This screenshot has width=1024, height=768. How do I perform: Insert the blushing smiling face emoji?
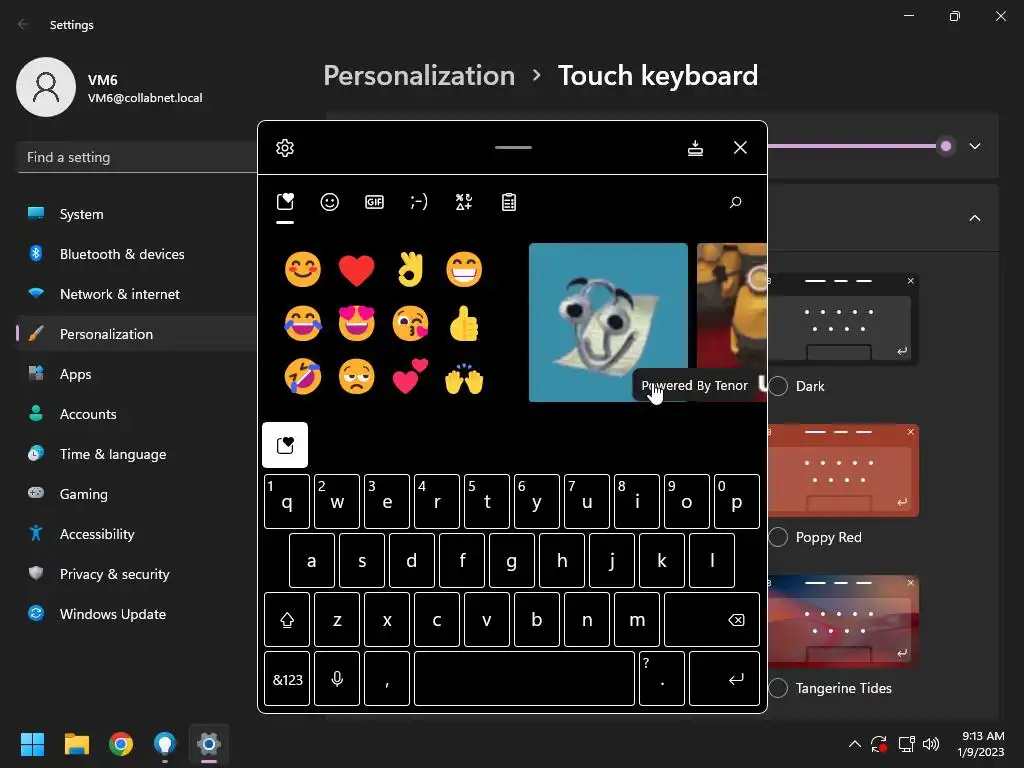[303, 270]
